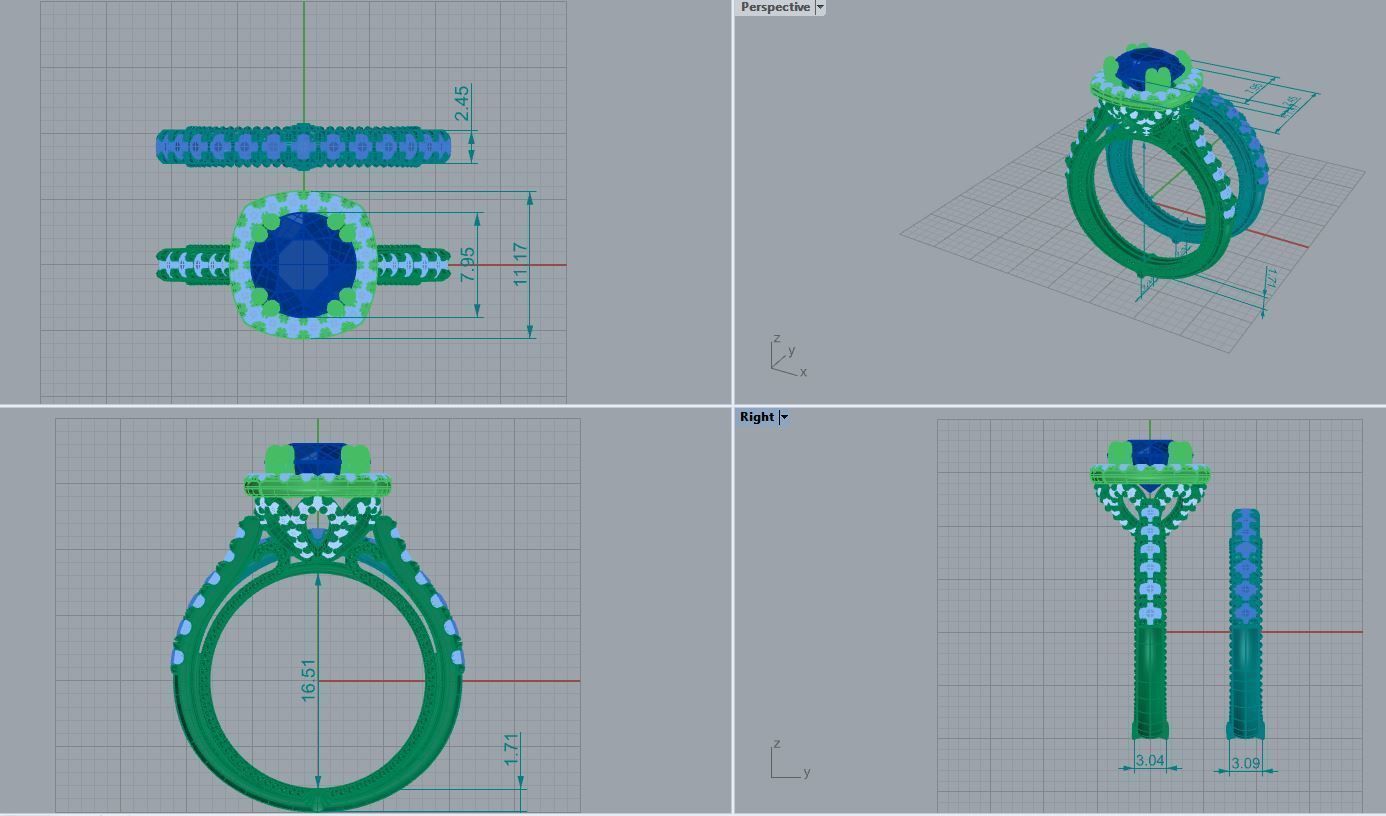The height and width of the screenshot is (816, 1386).
Task: Select the teal wedding band in Right viewport
Action: tap(1246, 625)
